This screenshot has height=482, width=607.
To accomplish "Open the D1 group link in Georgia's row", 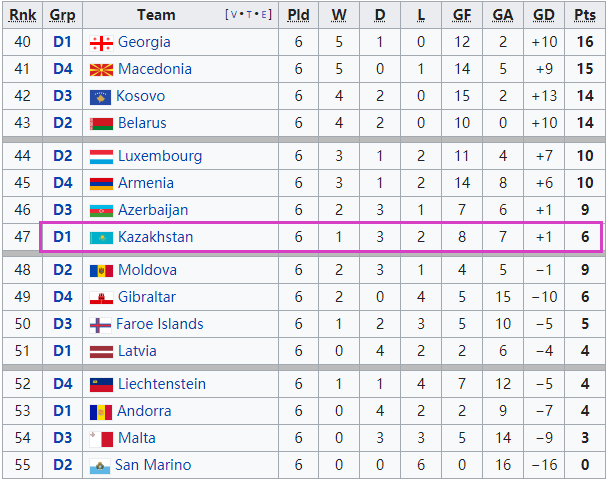I will click(x=63, y=43).
